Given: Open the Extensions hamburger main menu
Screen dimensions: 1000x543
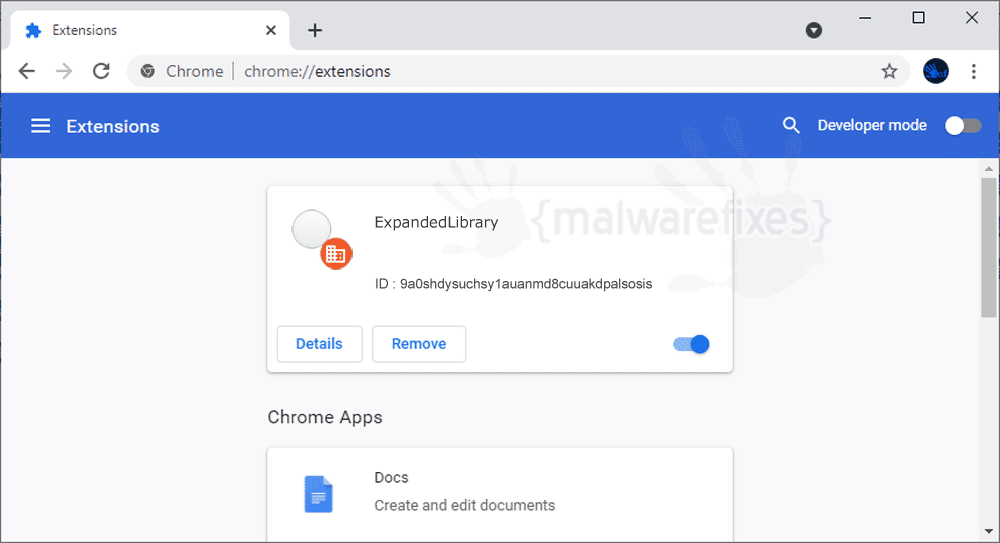Looking at the screenshot, I should point(41,126).
